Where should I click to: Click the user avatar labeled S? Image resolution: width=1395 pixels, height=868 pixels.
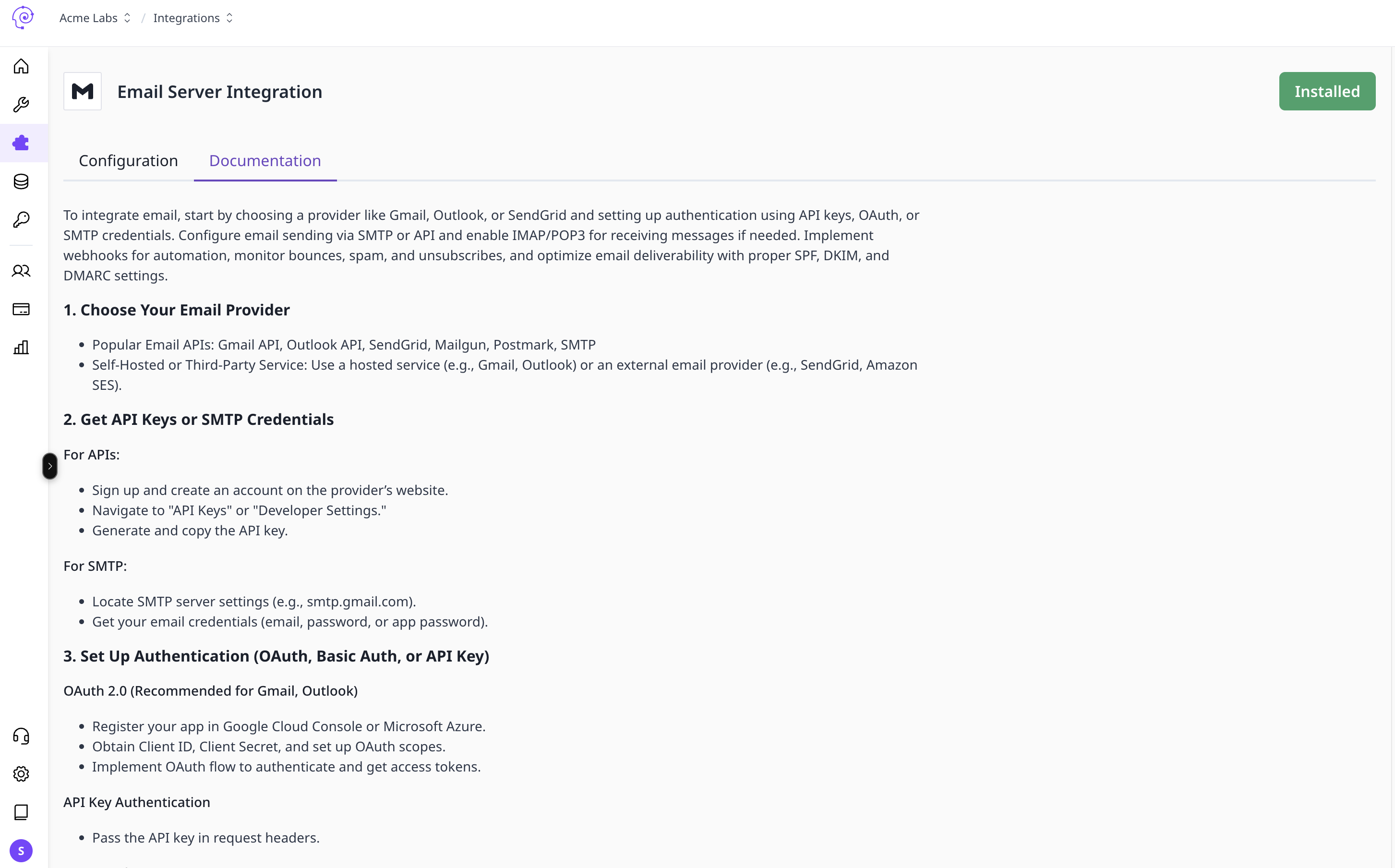click(x=21, y=851)
